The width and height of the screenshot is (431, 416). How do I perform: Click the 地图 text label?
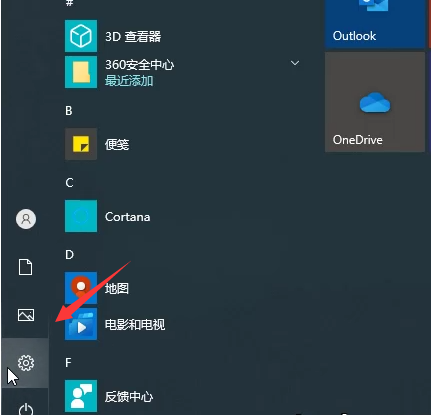pos(117,288)
